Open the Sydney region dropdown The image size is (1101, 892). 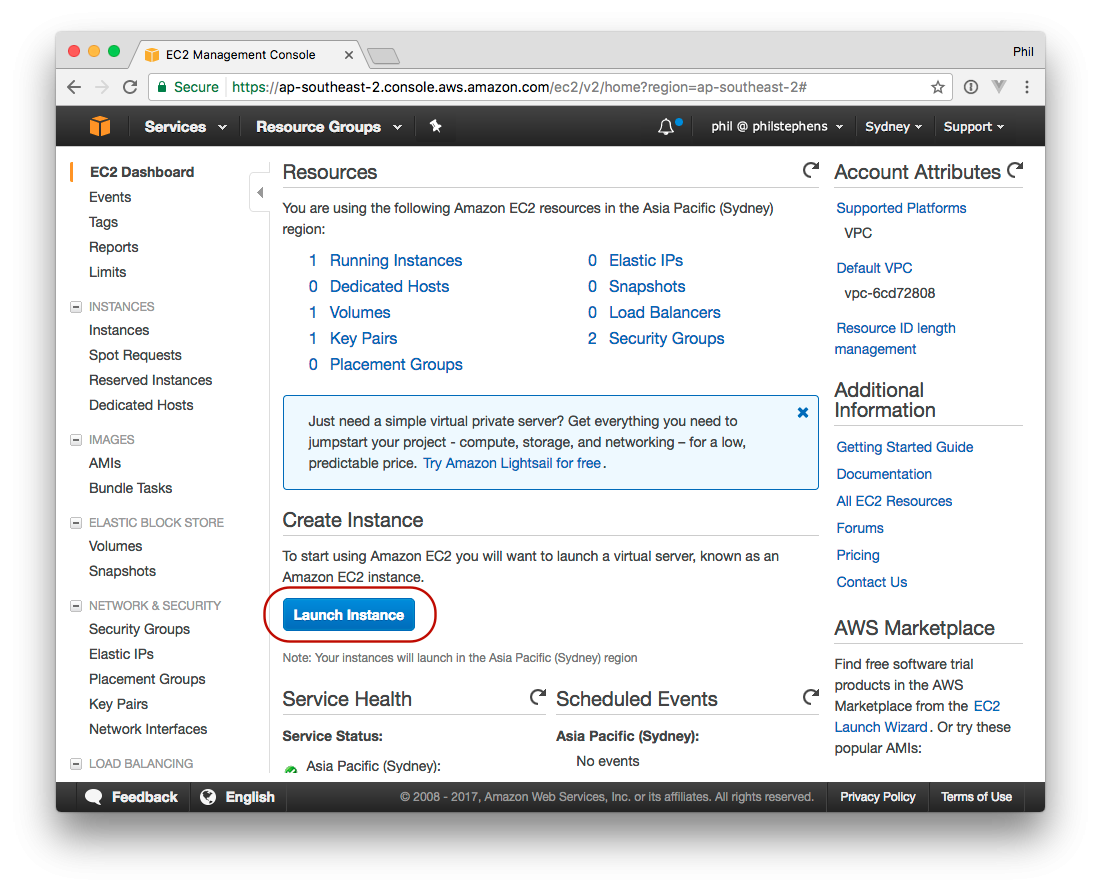tap(895, 127)
